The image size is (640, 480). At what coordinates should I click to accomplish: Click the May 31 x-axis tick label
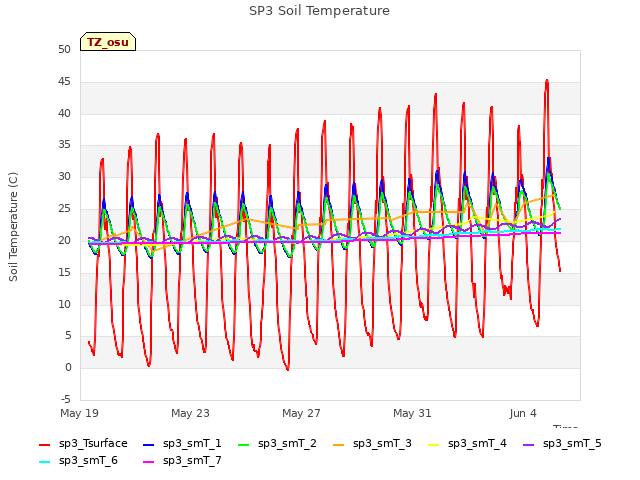pyautogui.click(x=412, y=413)
